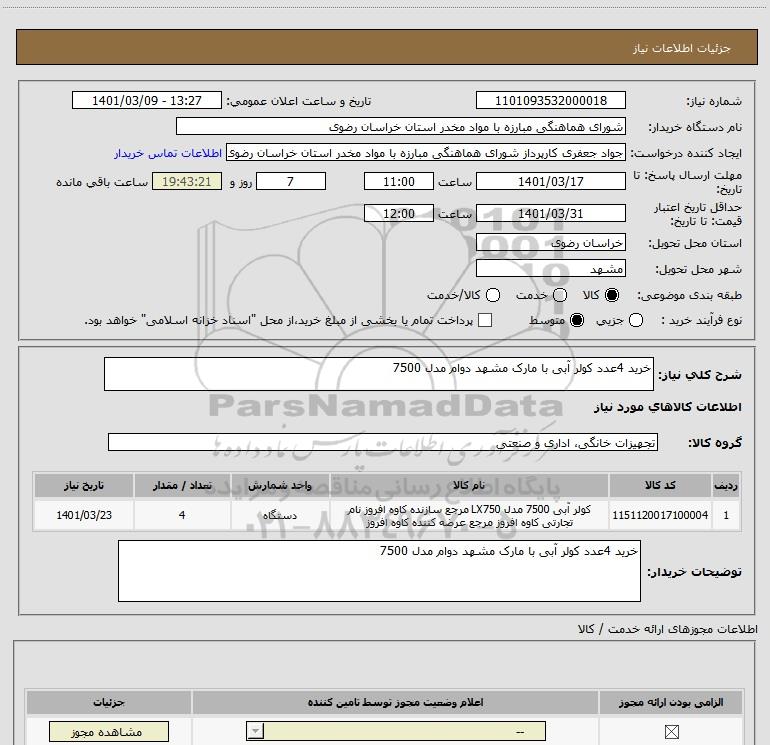Open buyer contact information link
The width and height of the screenshot is (770, 745).
(168, 154)
